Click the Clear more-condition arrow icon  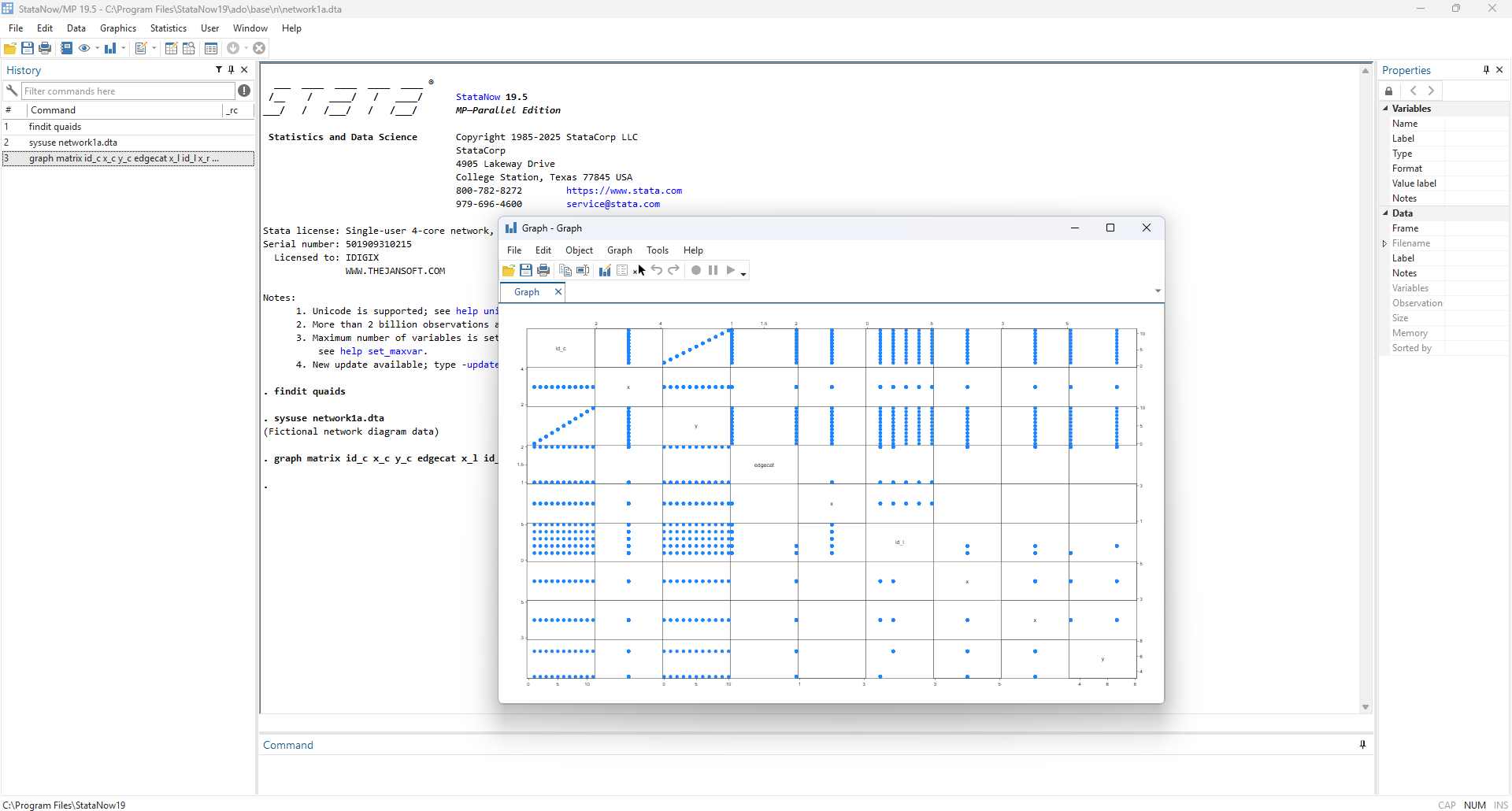(x=233, y=49)
